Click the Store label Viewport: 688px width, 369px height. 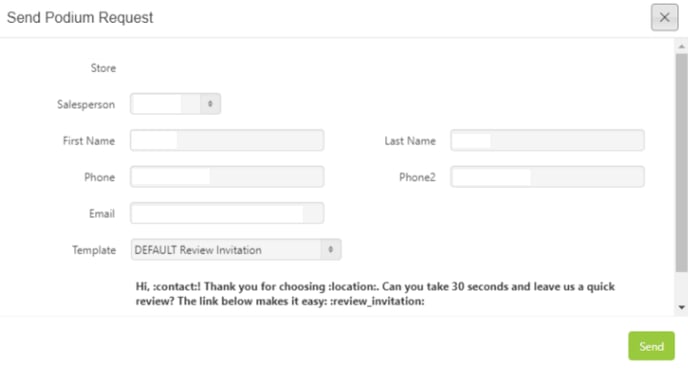click(103, 68)
